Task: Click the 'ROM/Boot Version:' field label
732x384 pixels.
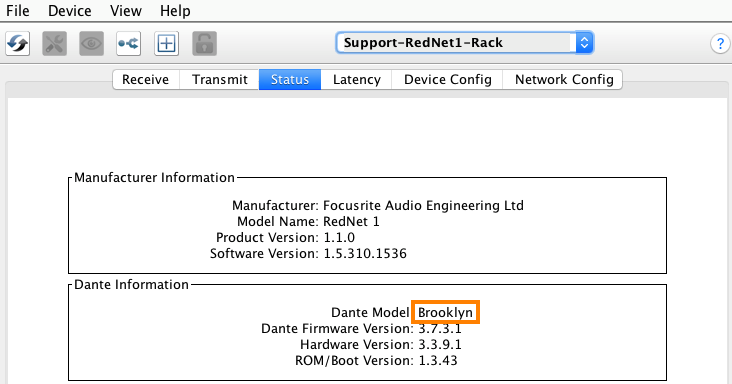Action: [354, 360]
